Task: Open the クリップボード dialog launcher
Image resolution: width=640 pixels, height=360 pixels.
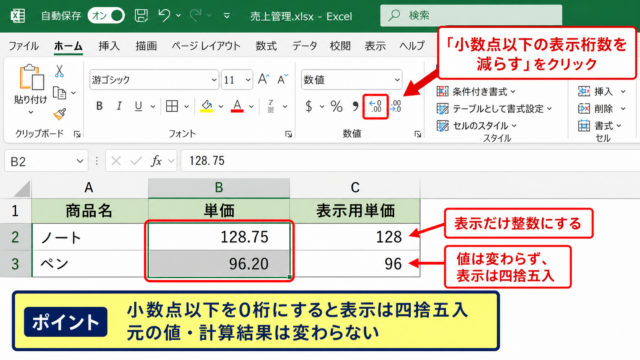Action: point(77,134)
